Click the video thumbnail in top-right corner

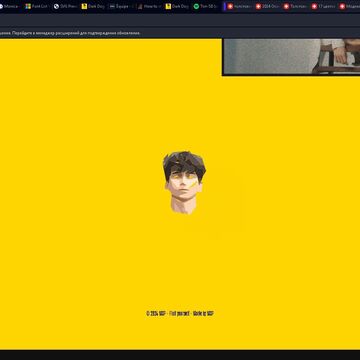(x=291, y=57)
